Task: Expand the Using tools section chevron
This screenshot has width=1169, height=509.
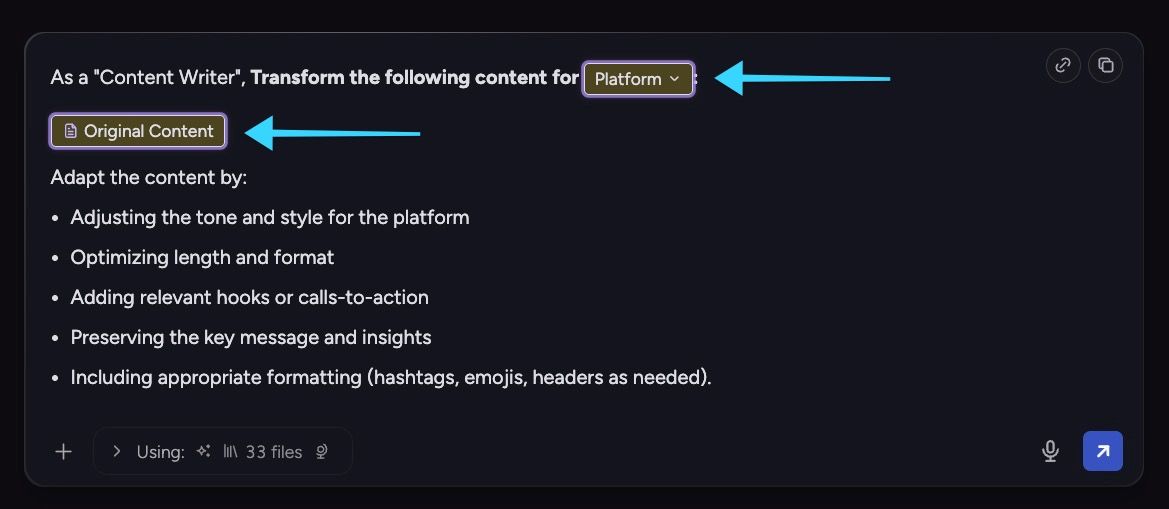Action: [x=116, y=452]
